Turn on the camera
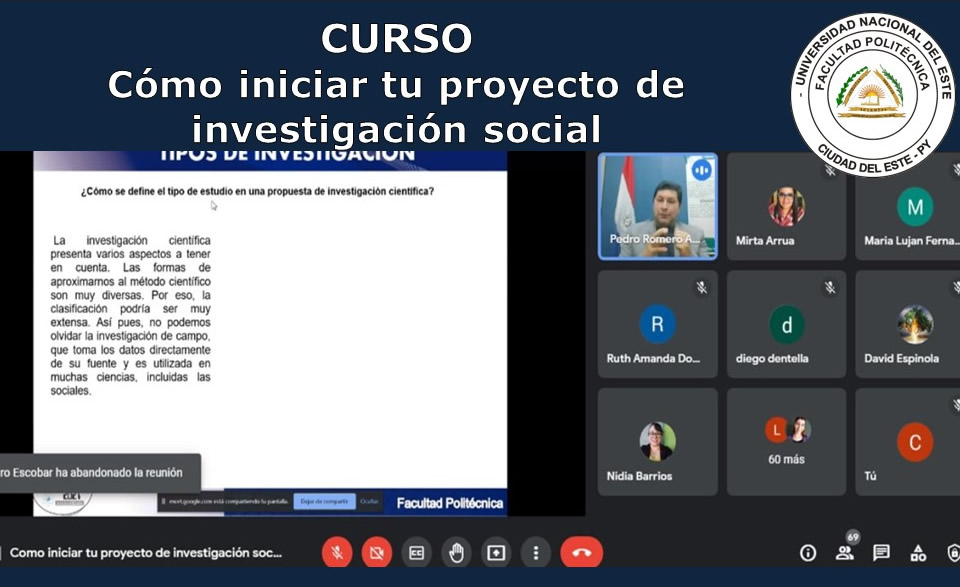 [376, 552]
